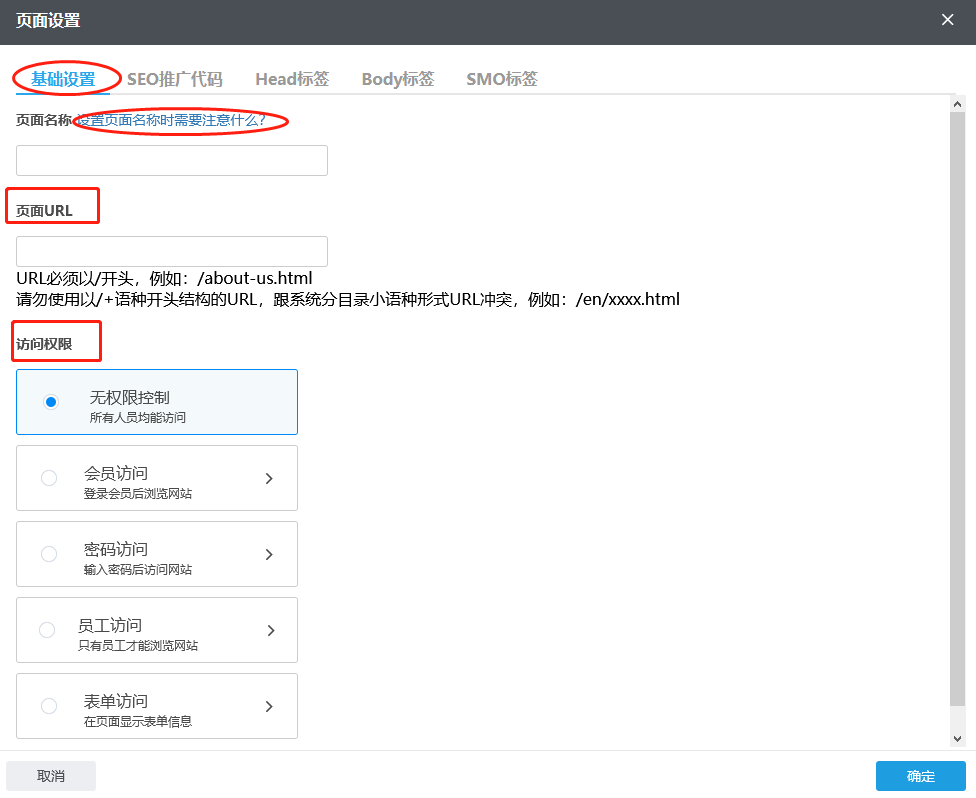Confirm settings with the 确定 button
The image size is (976, 798).
coord(920,775)
